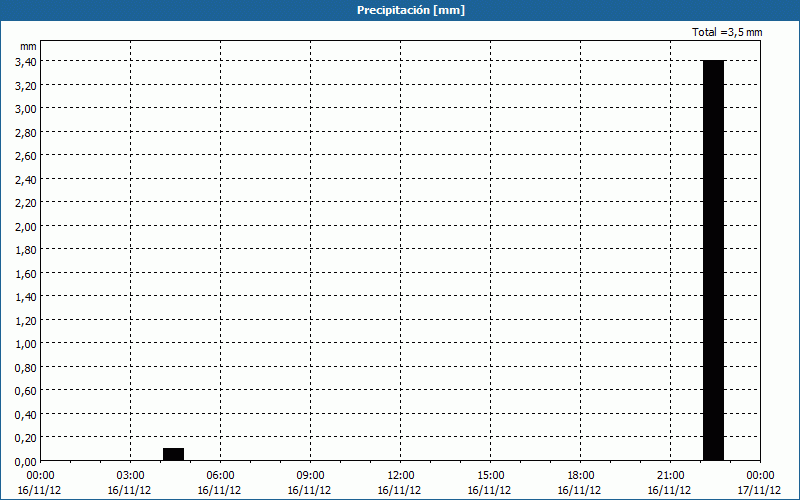800x500 pixels.
Task: Click the tall 3,40 mm precipitation bar
Action: point(713,260)
